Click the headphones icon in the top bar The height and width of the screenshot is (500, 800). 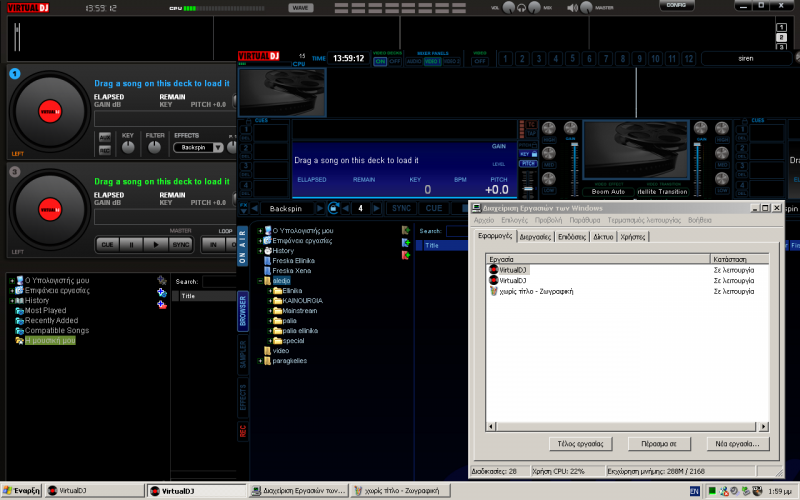(521, 8)
